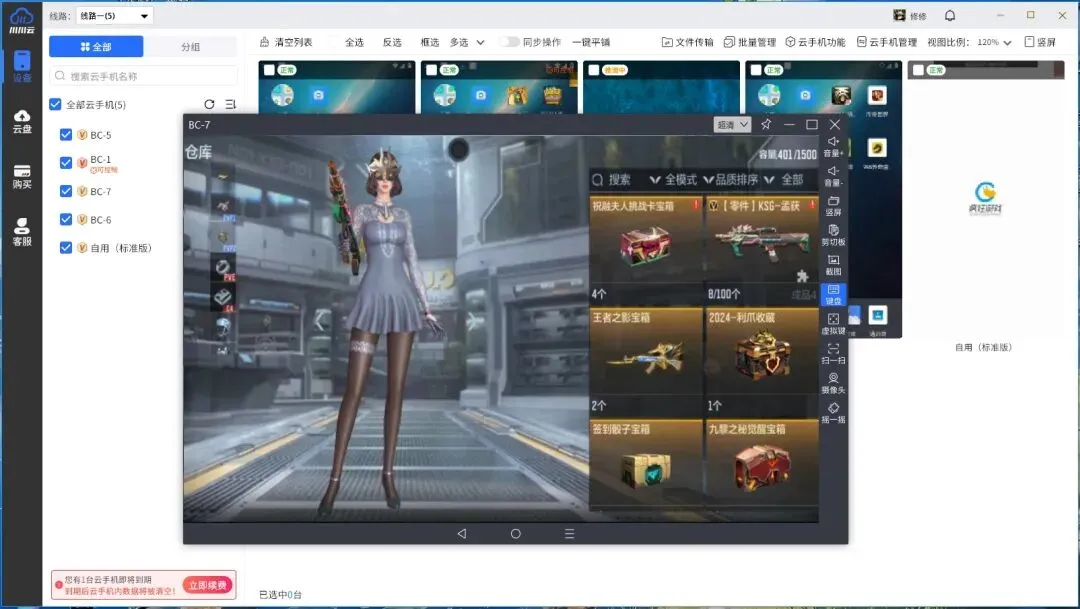Toggle the 键盘 keyboard tool
This screenshot has height=609, width=1080.
click(x=833, y=294)
